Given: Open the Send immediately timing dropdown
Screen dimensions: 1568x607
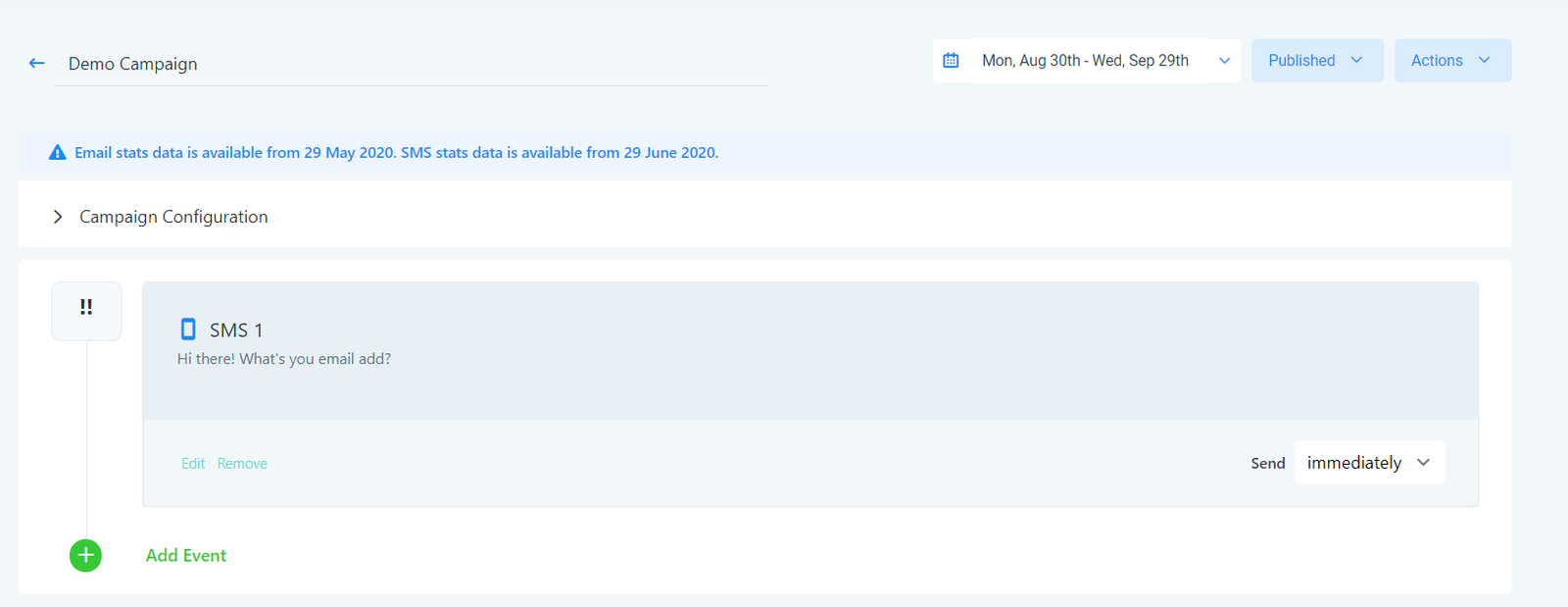Looking at the screenshot, I should [1369, 463].
